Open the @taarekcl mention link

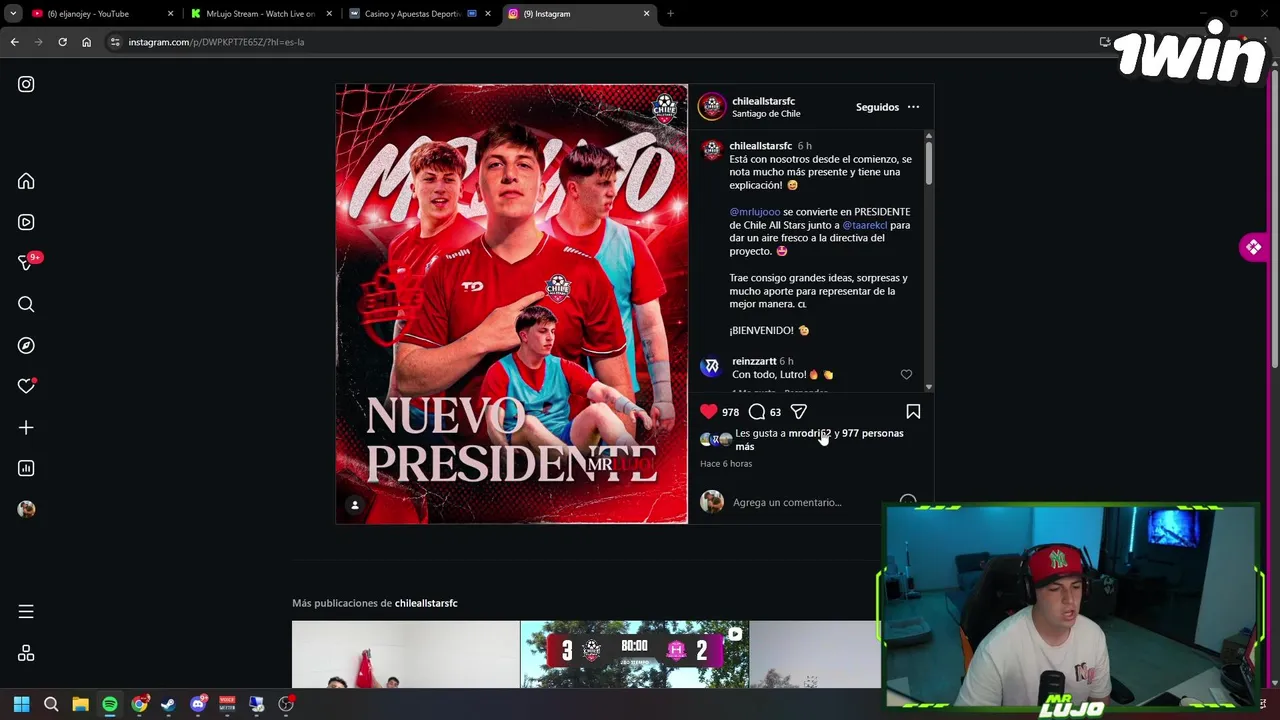[x=864, y=225]
